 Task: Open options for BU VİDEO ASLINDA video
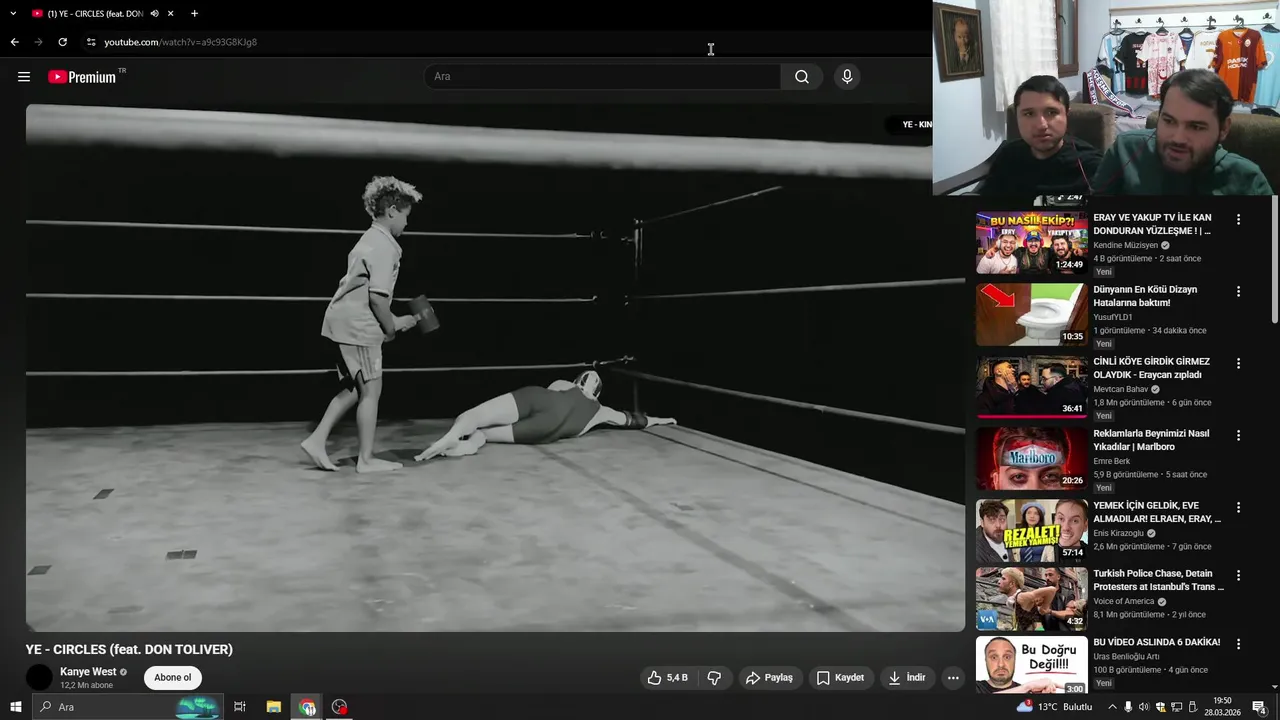point(1238,644)
